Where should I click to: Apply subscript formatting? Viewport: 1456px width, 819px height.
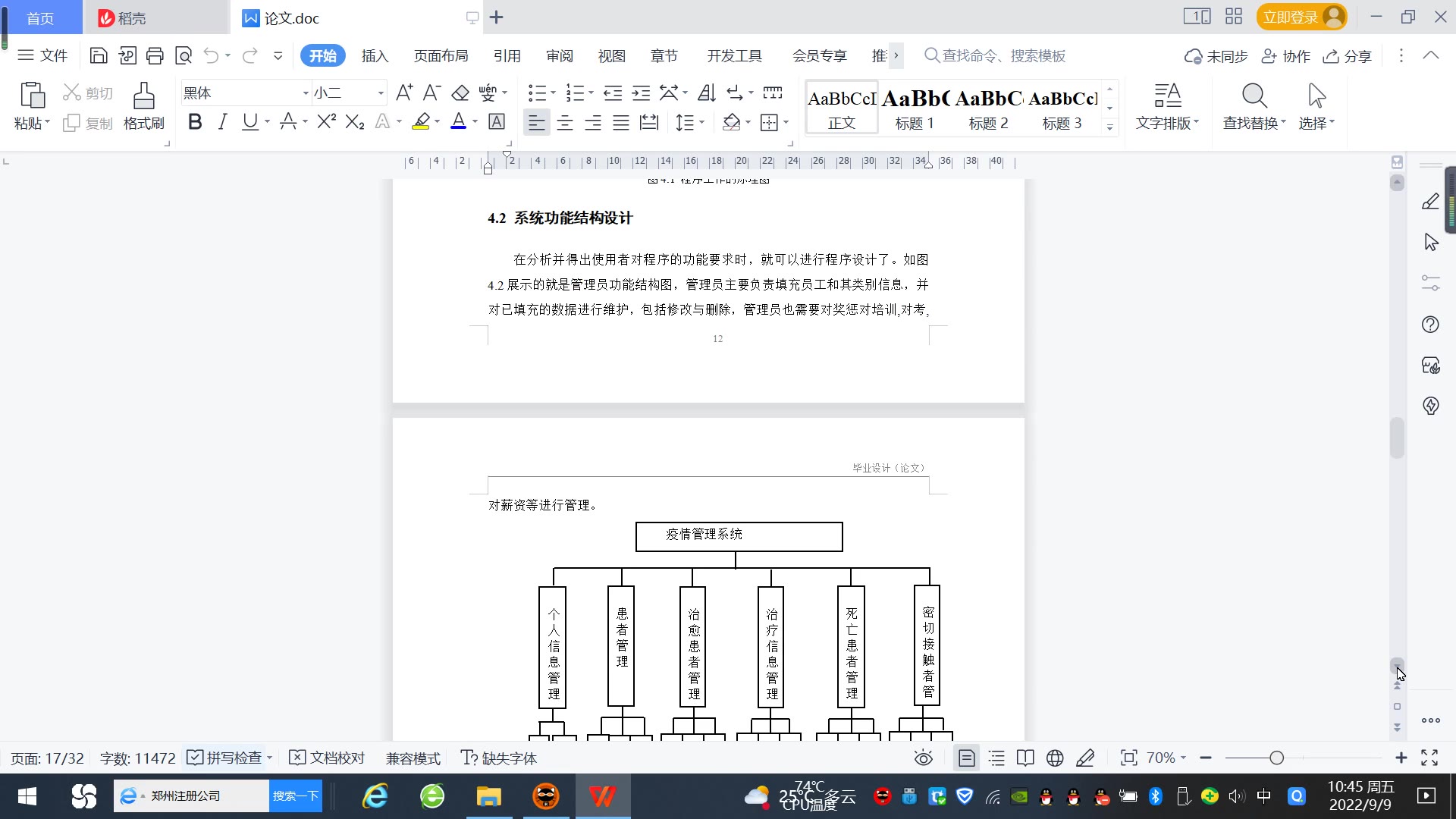[355, 121]
